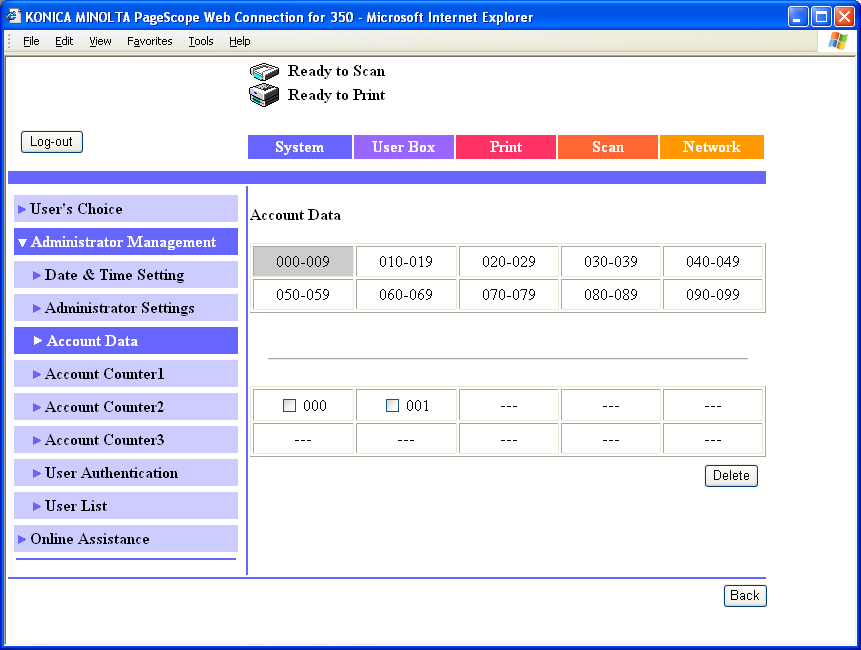The height and width of the screenshot is (650, 861).
Task: Open the Tools menu
Action: [200, 41]
